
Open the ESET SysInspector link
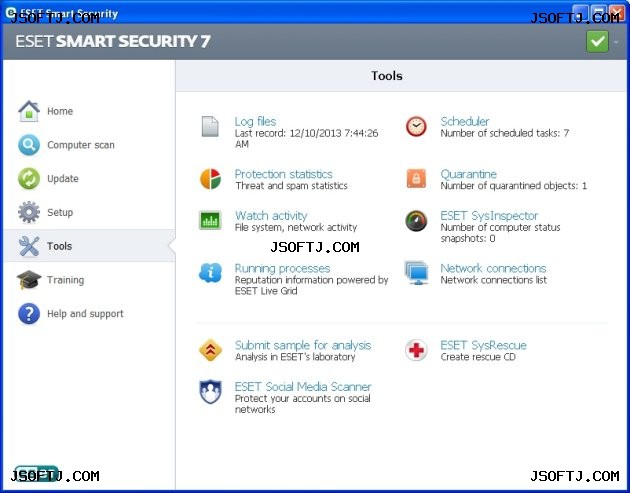click(x=489, y=216)
